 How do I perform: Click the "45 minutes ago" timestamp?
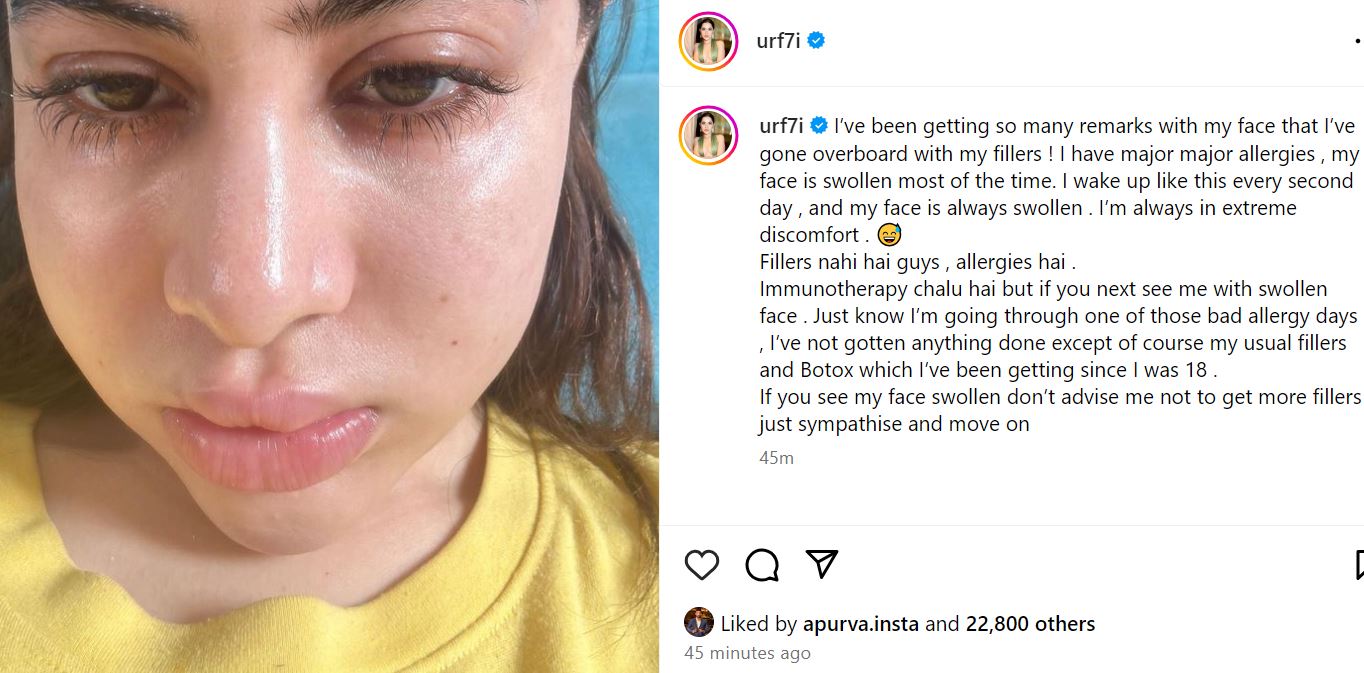click(747, 653)
